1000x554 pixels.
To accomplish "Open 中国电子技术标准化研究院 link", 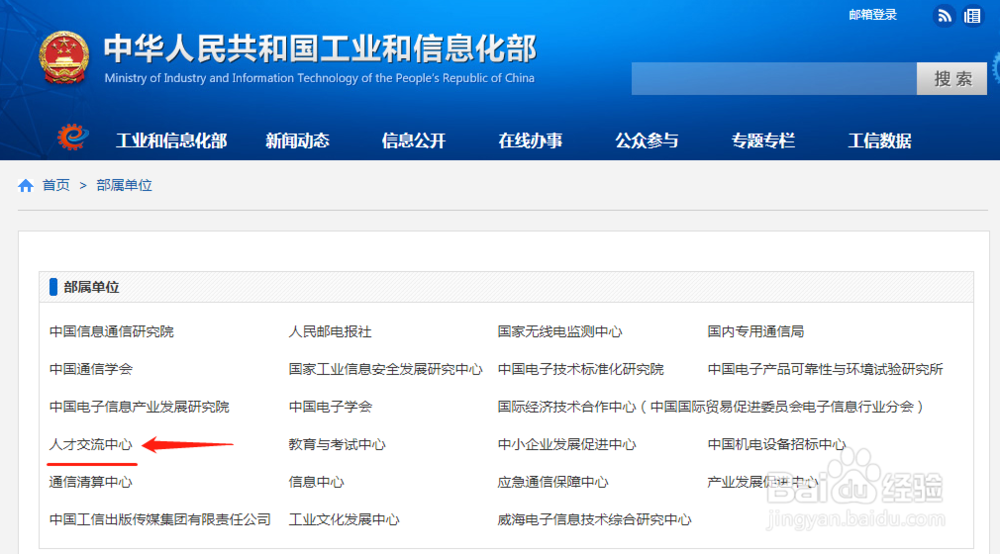I will click(581, 369).
